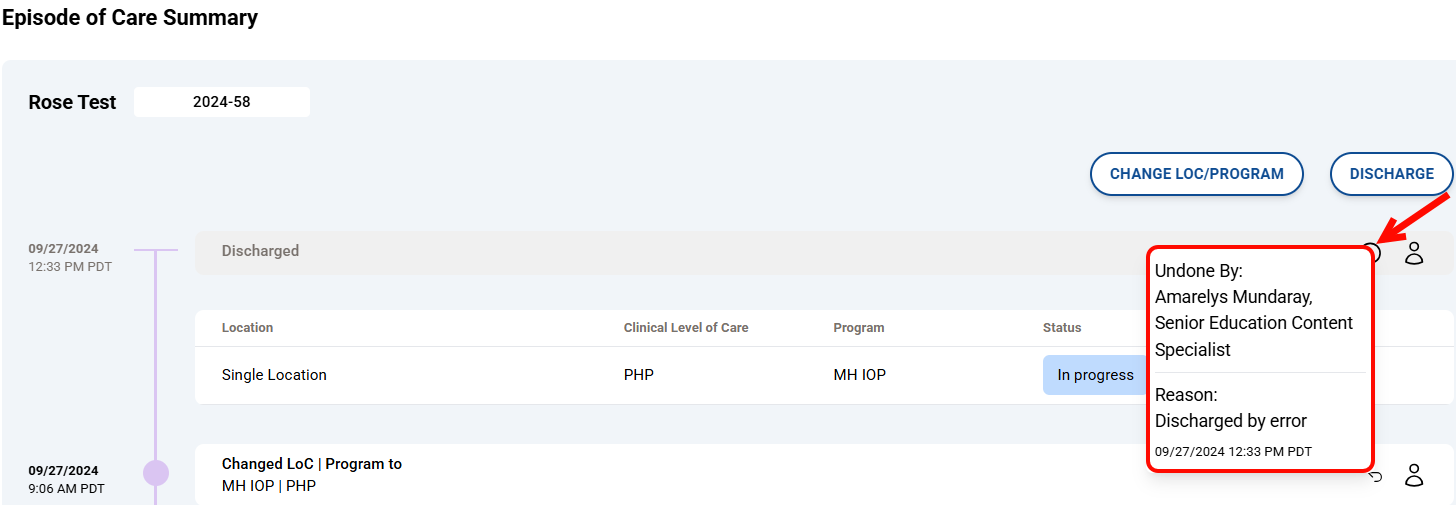Viewport: 1456px width, 505px height.
Task: Click the CHANGE LOC/PROGRAM button
Action: point(1196,174)
